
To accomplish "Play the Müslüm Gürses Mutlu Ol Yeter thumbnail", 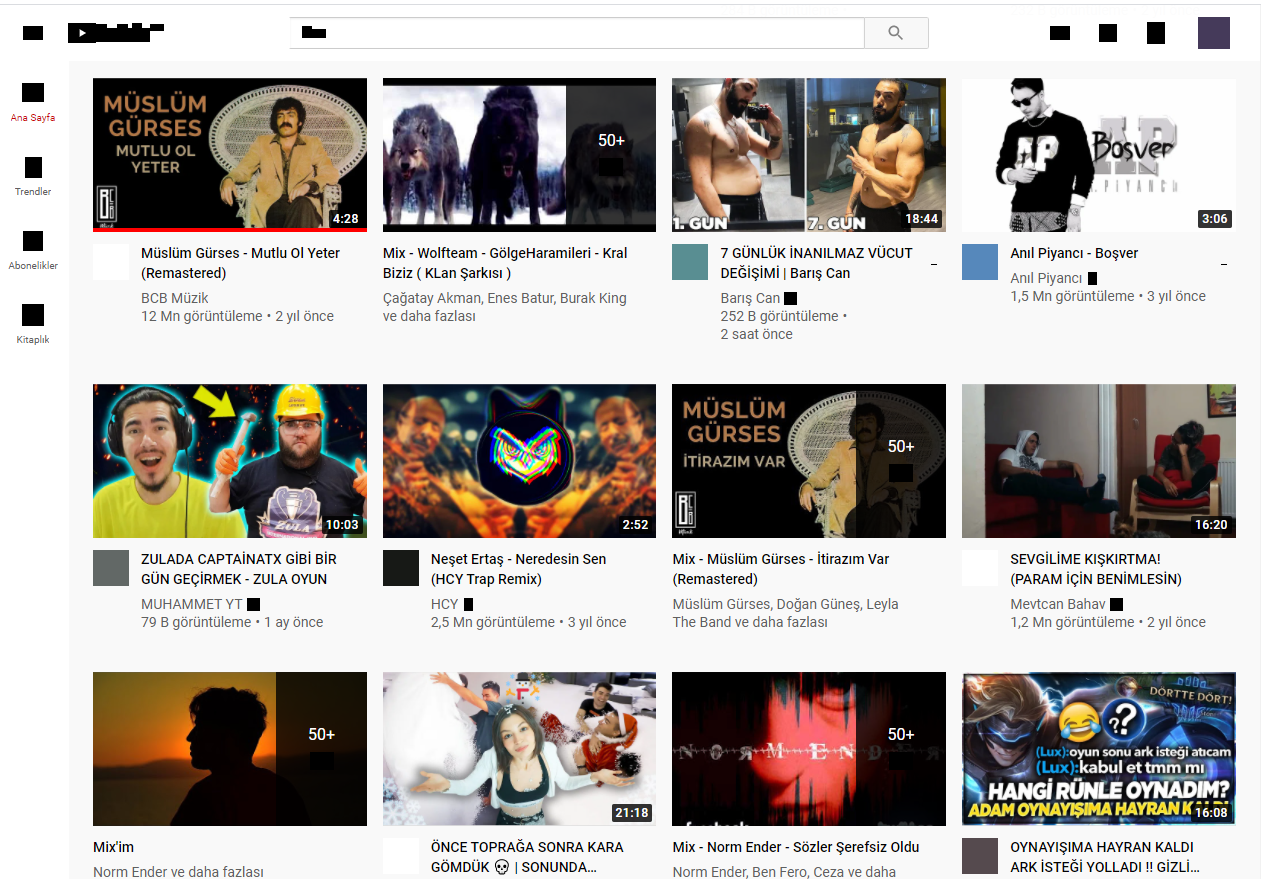I will (x=230, y=155).
